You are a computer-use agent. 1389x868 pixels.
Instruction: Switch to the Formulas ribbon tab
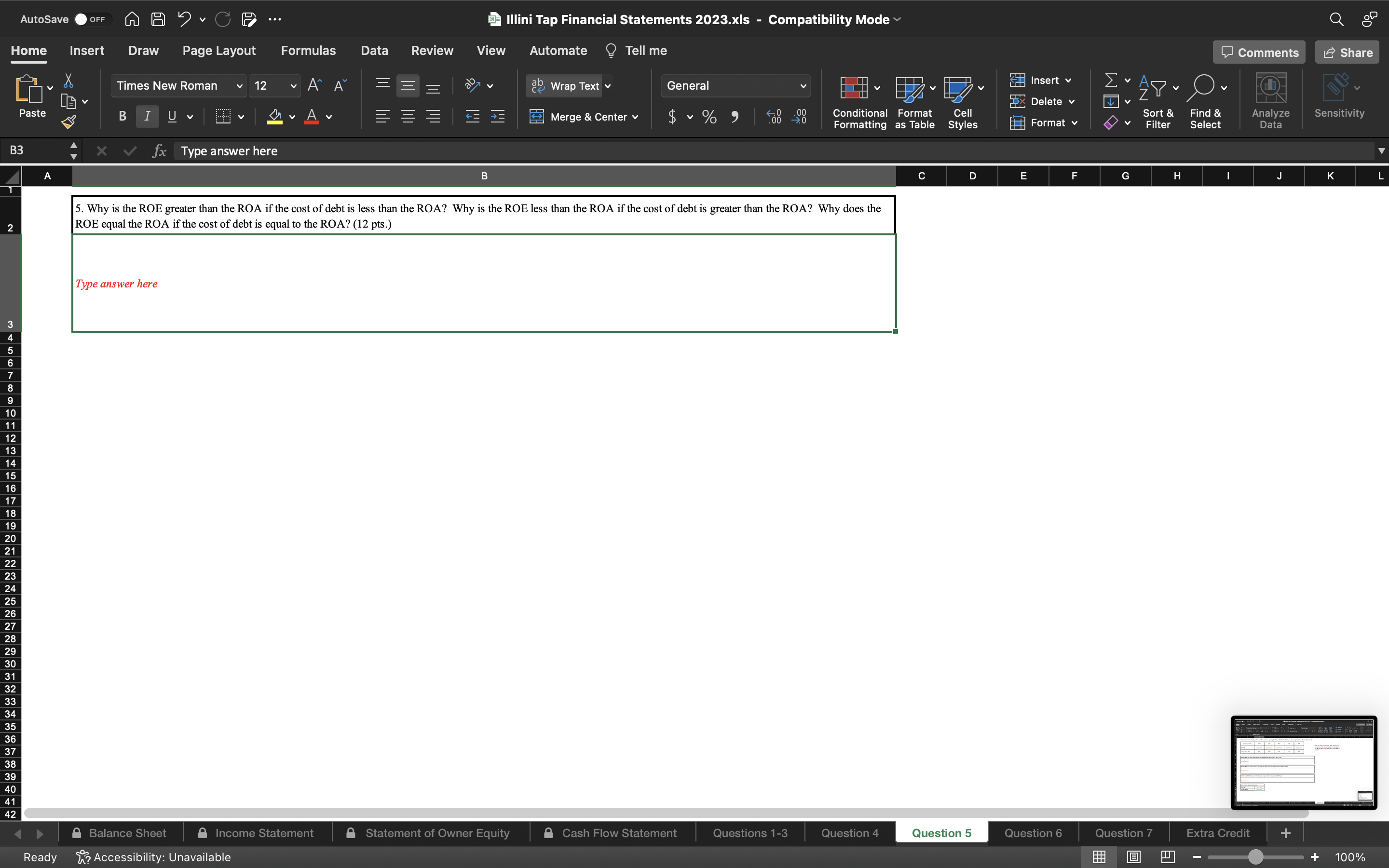[x=308, y=51]
